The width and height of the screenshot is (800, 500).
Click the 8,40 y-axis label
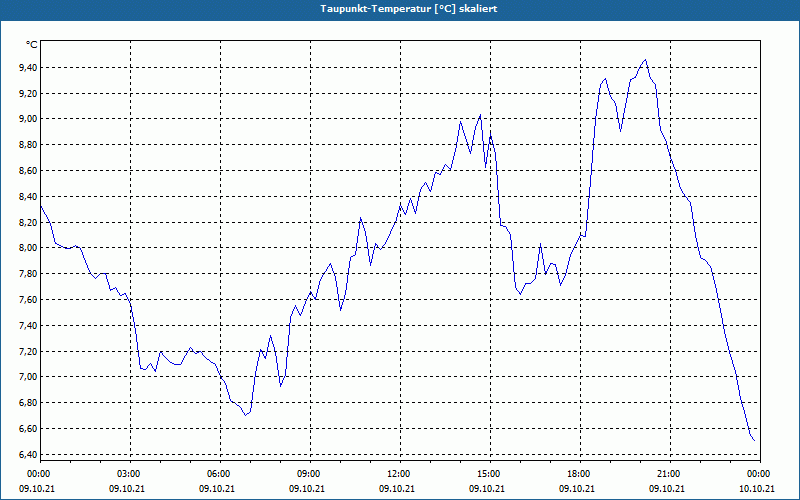point(29,196)
